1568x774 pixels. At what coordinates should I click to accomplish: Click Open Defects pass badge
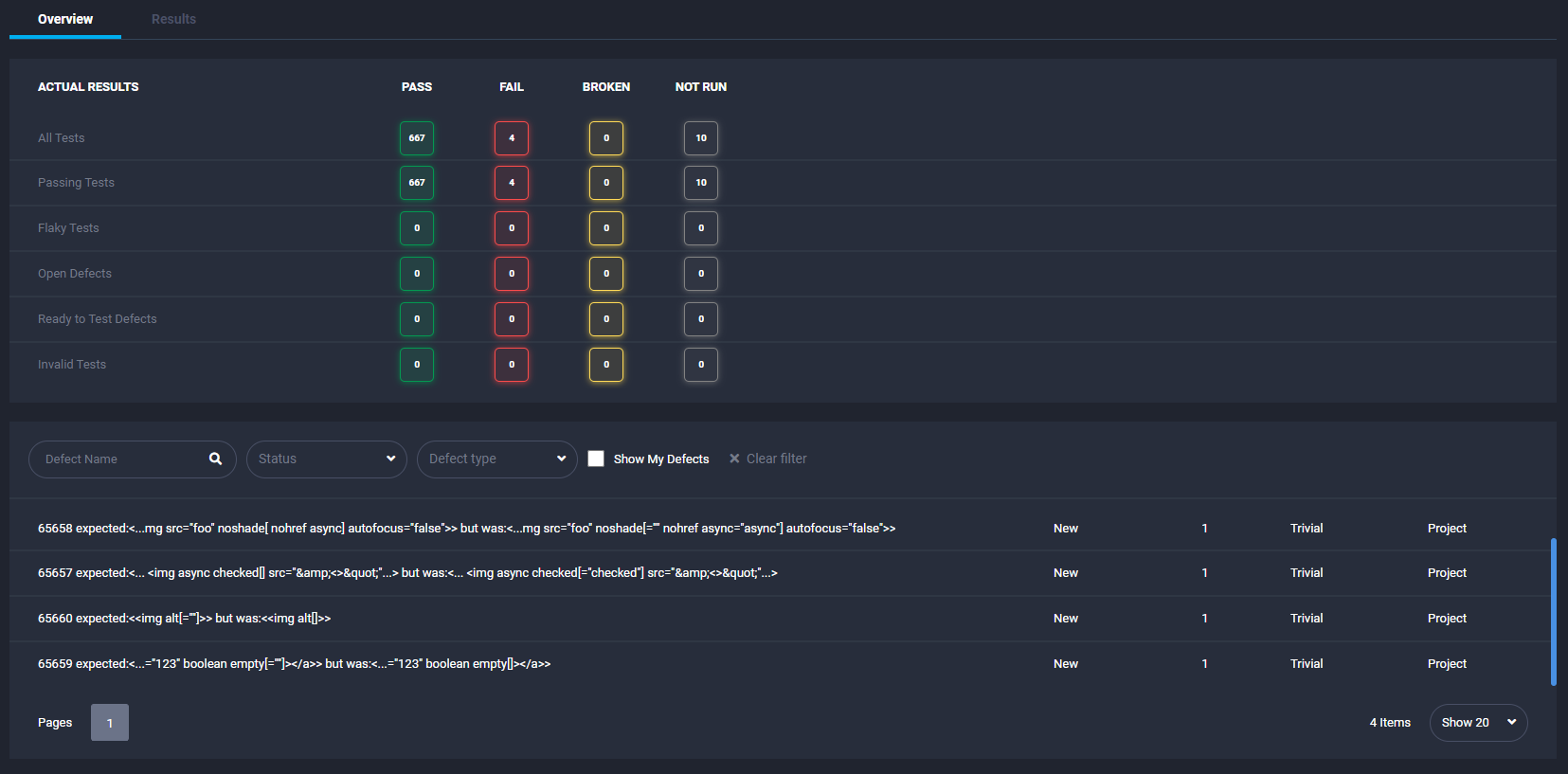[417, 274]
